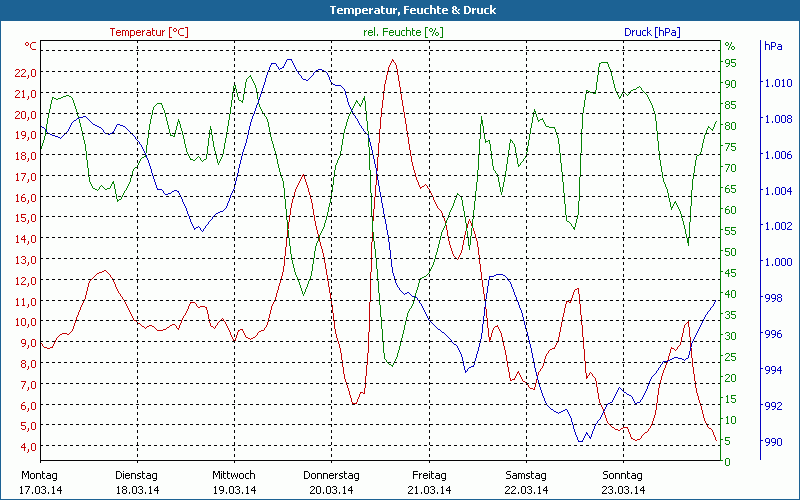Select the blue 'Druck [hPa]' legend label
The width and height of the screenshot is (800, 500).
pyautogui.click(x=652, y=32)
